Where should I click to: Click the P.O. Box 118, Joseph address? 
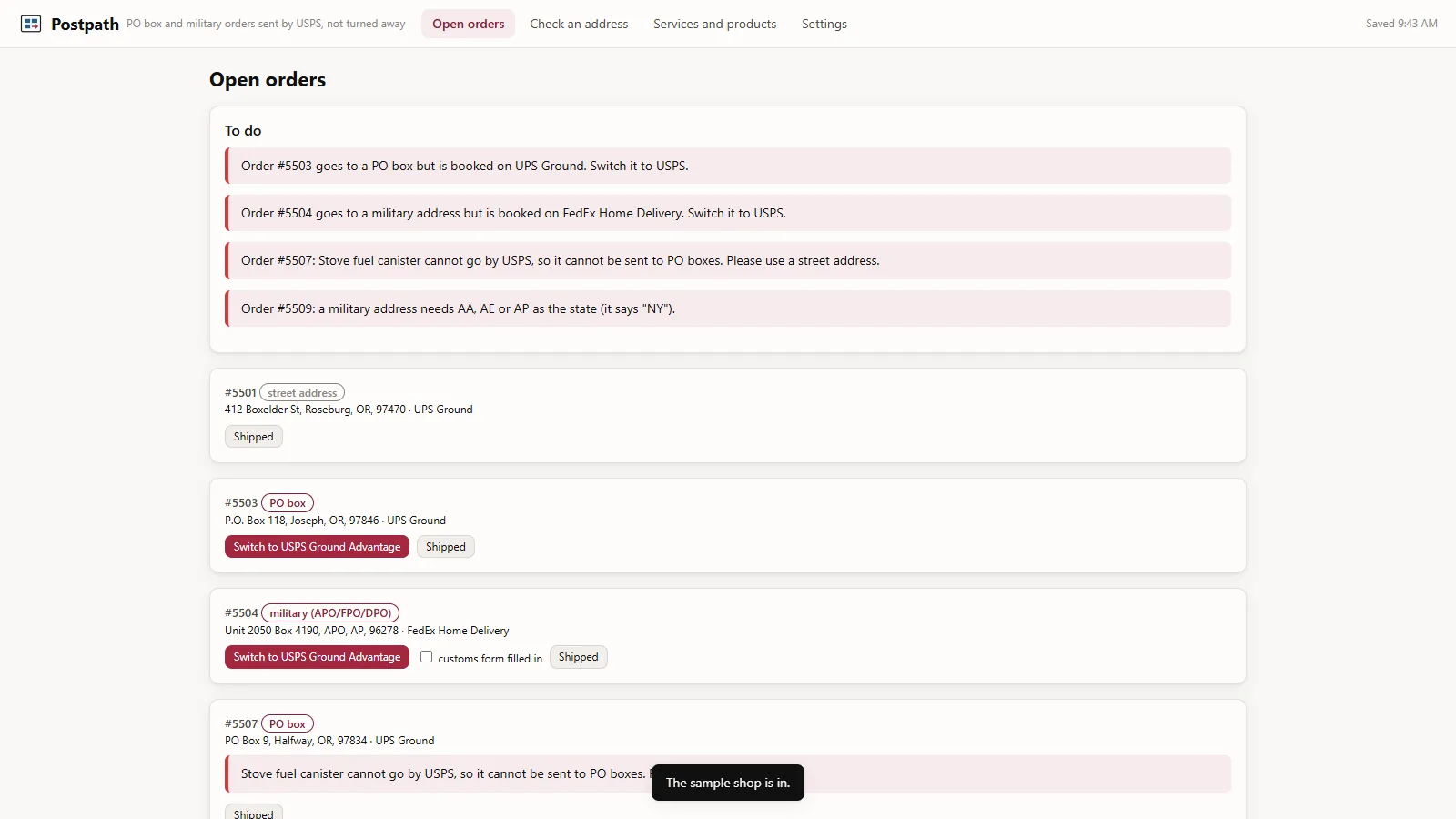click(335, 521)
